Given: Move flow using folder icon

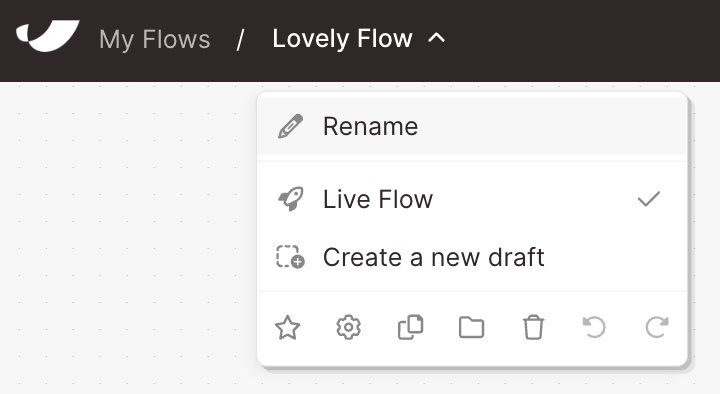Looking at the screenshot, I should [x=472, y=327].
